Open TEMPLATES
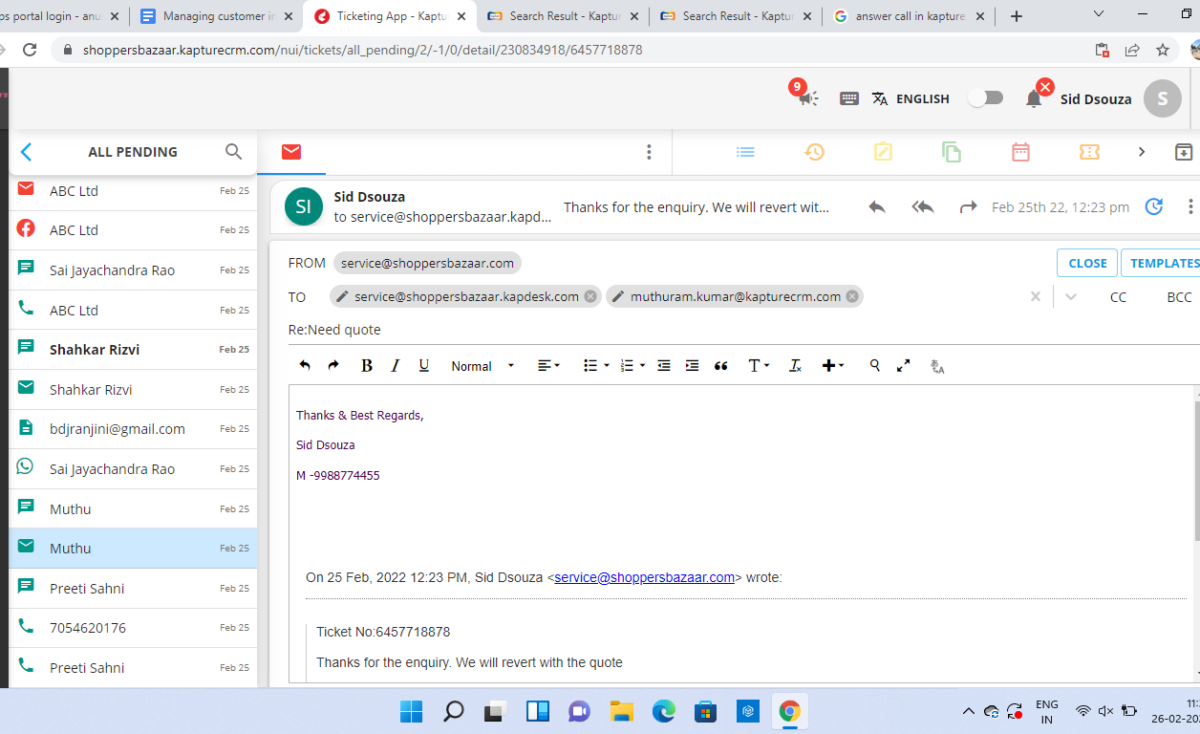The width and height of the screenshot is (1200, 734). click(1162, 263)
